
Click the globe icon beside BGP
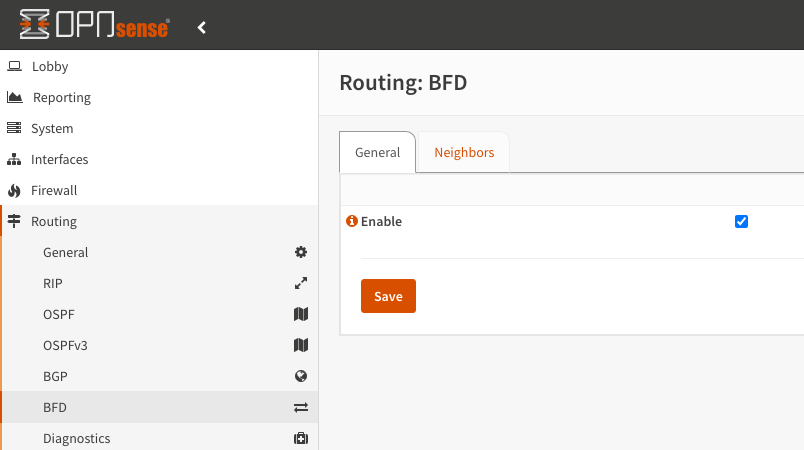click(x=300, y=377)
